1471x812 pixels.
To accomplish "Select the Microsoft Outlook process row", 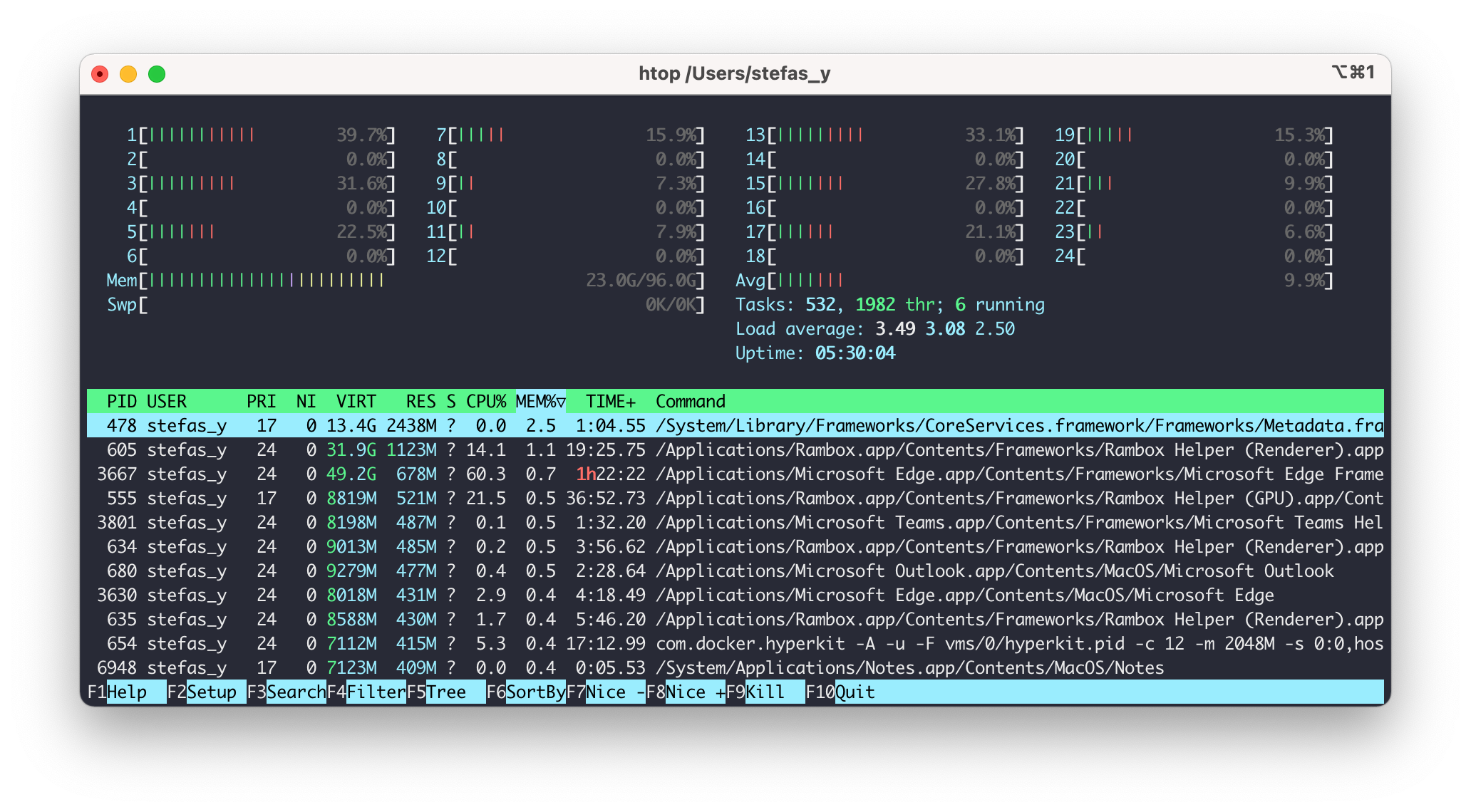I will point(735,571).
